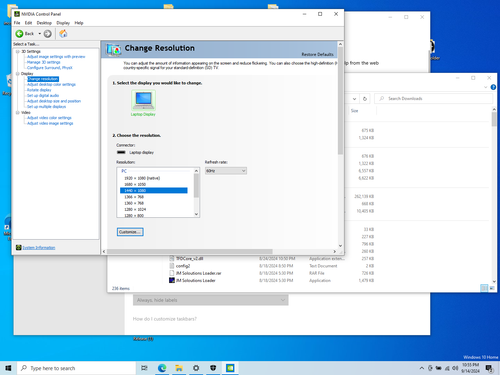This screenshot has width=500, height=375.
Task: Click the resolution list scrollbar down arrow
Action: coord(196,214)
